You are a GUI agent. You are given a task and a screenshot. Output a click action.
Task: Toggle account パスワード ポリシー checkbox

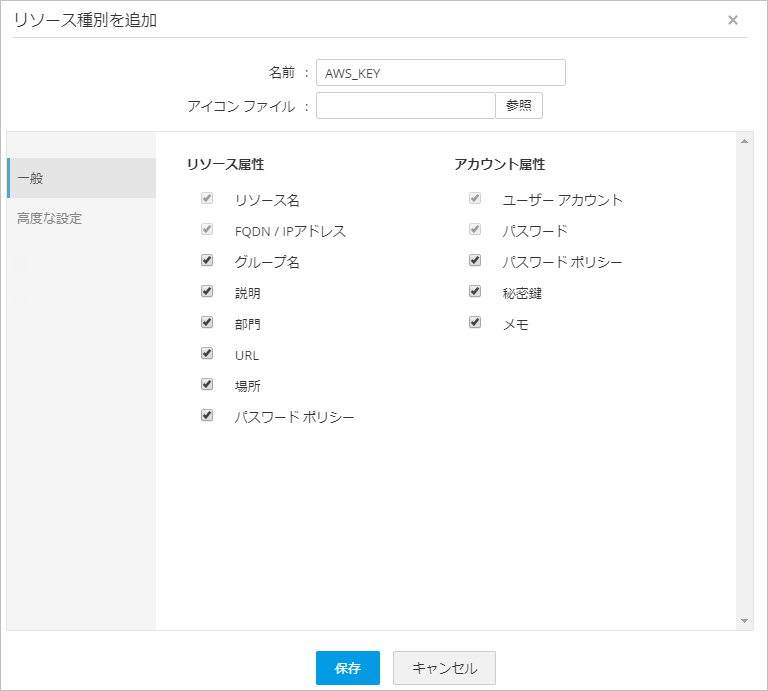pos(475,261)
